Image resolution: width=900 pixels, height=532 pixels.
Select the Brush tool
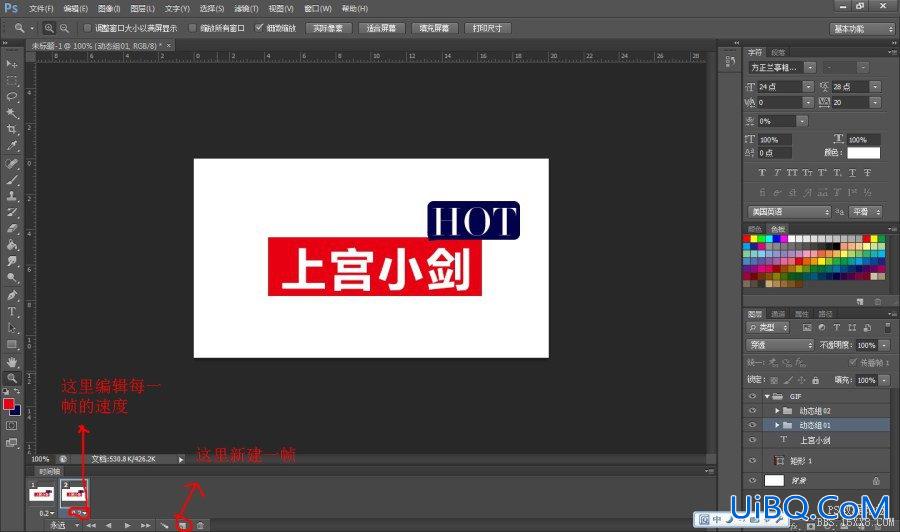11,180
